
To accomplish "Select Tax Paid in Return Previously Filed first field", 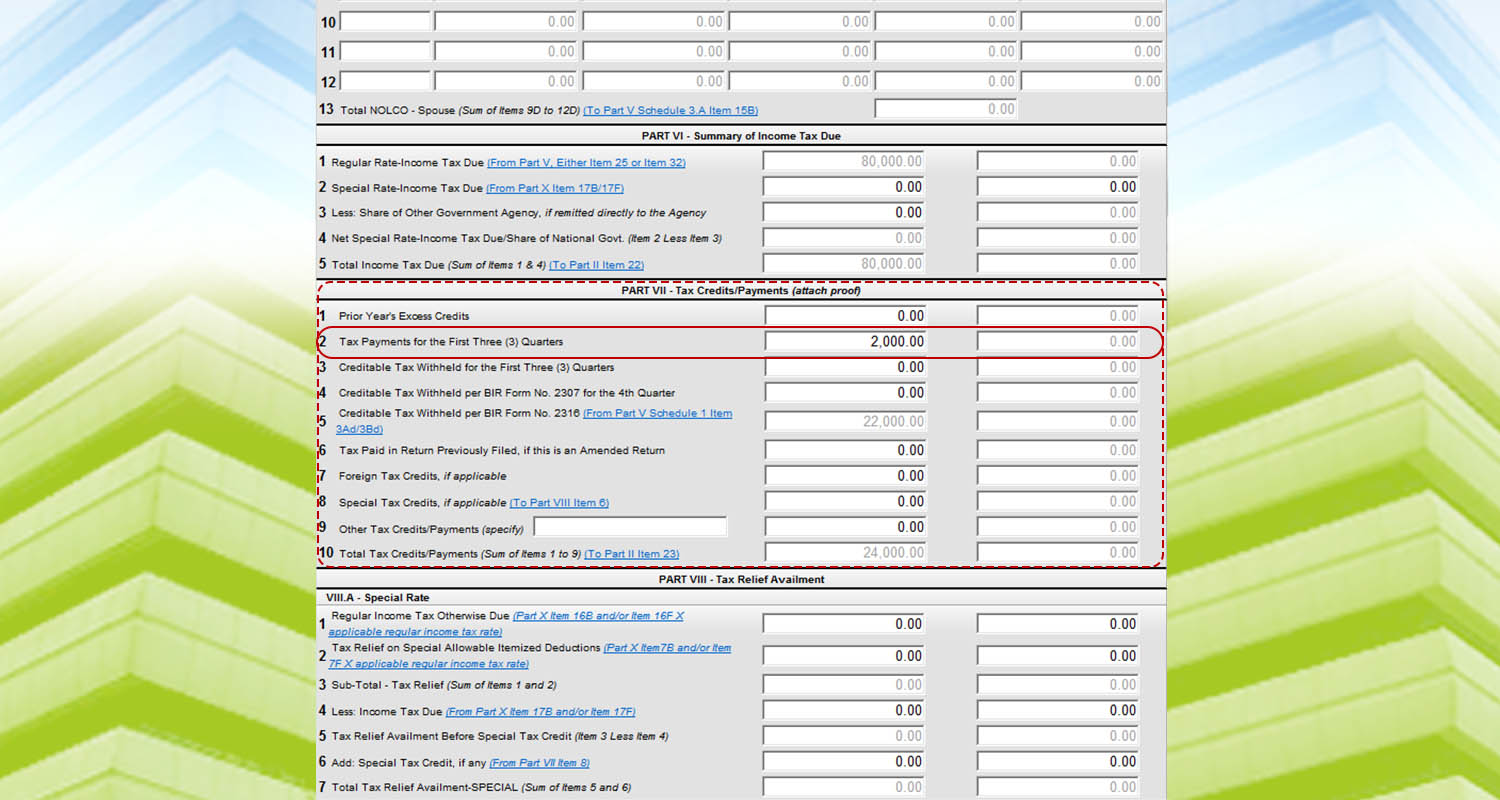I will pos(845,450).
